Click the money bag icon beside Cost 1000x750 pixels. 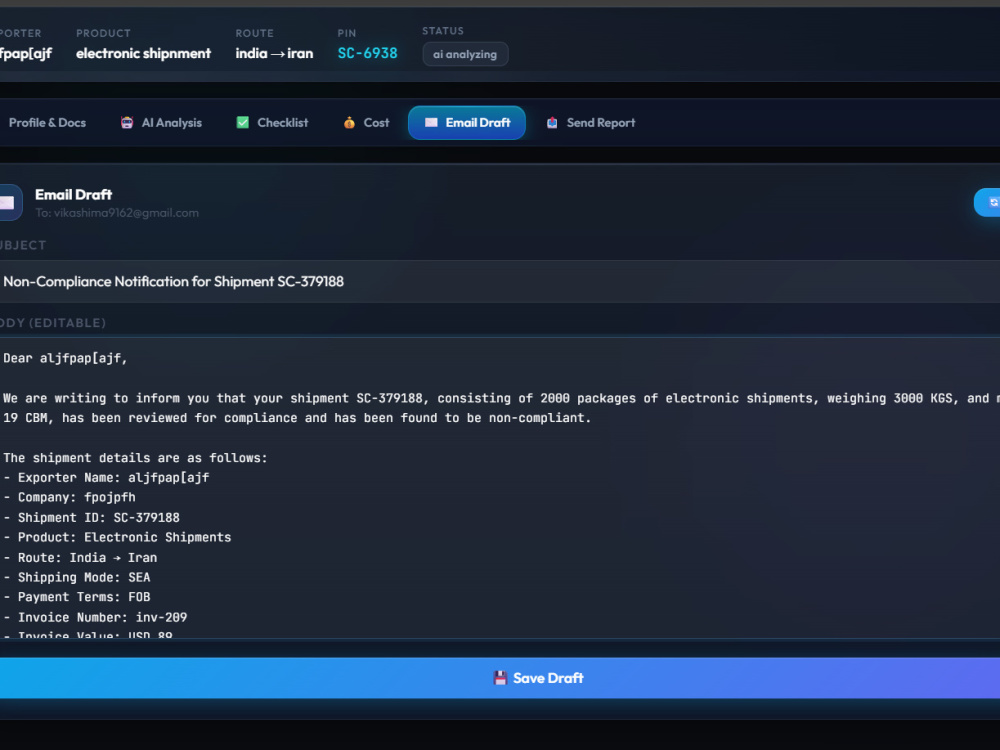click(x=349, y=122)
